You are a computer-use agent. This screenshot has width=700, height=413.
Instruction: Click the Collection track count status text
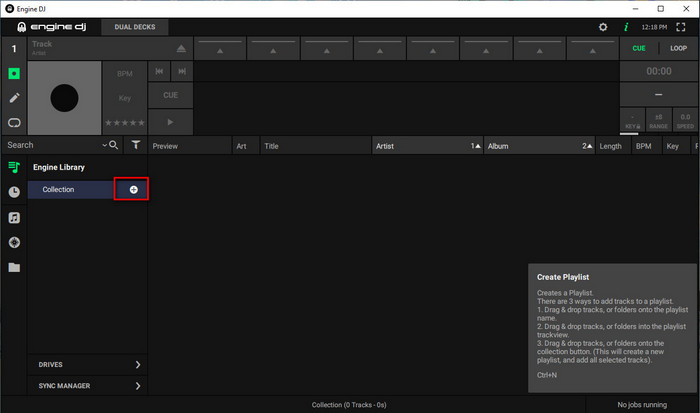[349, 405]
